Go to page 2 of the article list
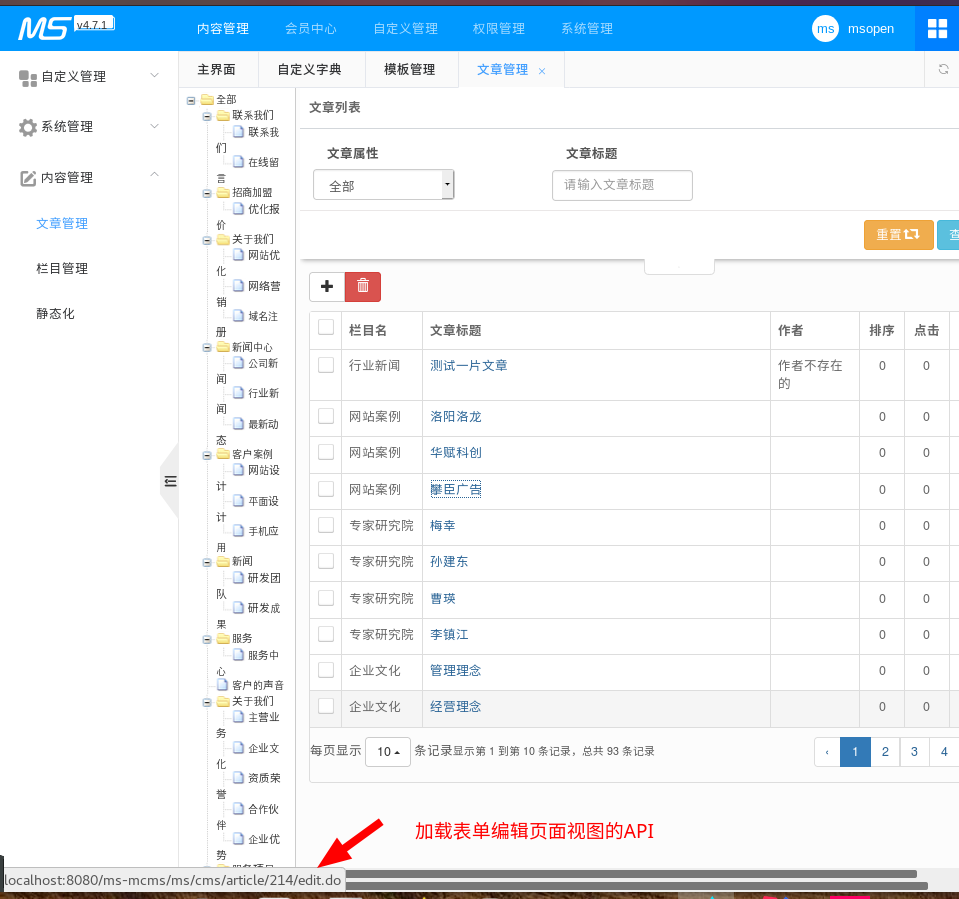 tap(885, 752)
